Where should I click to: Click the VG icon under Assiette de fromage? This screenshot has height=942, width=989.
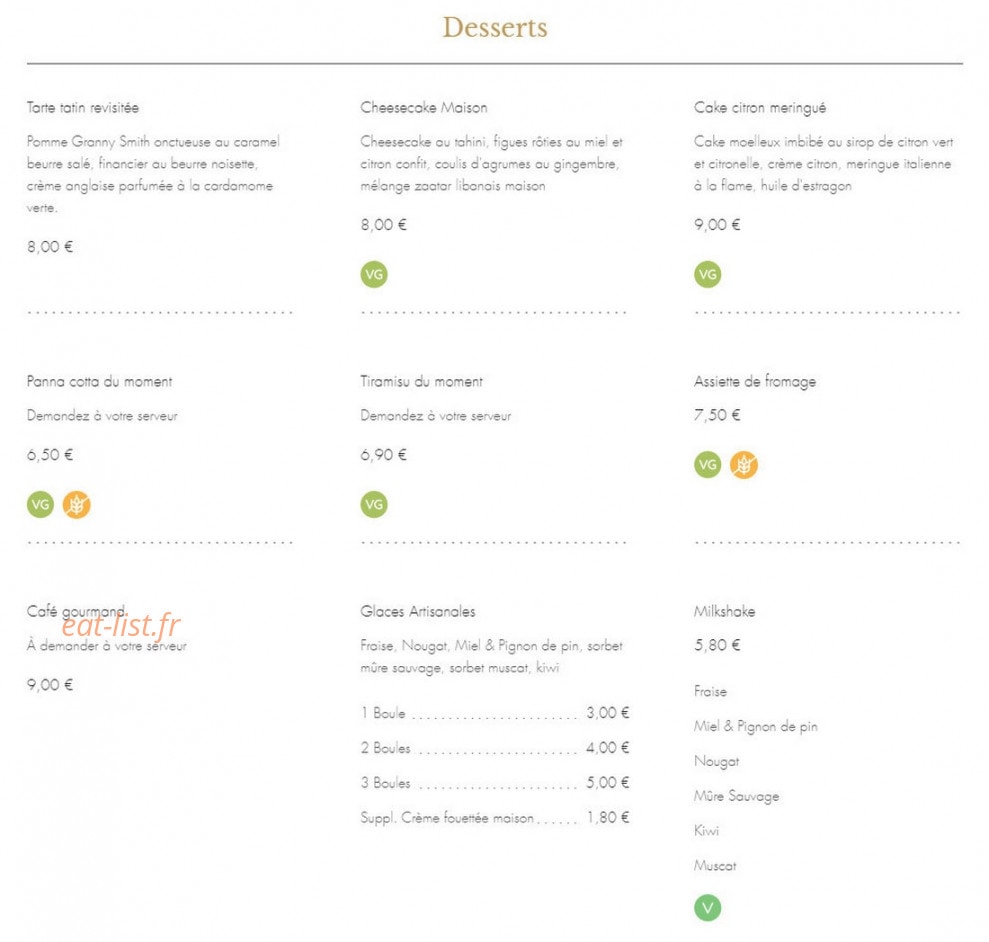(708, 465)
